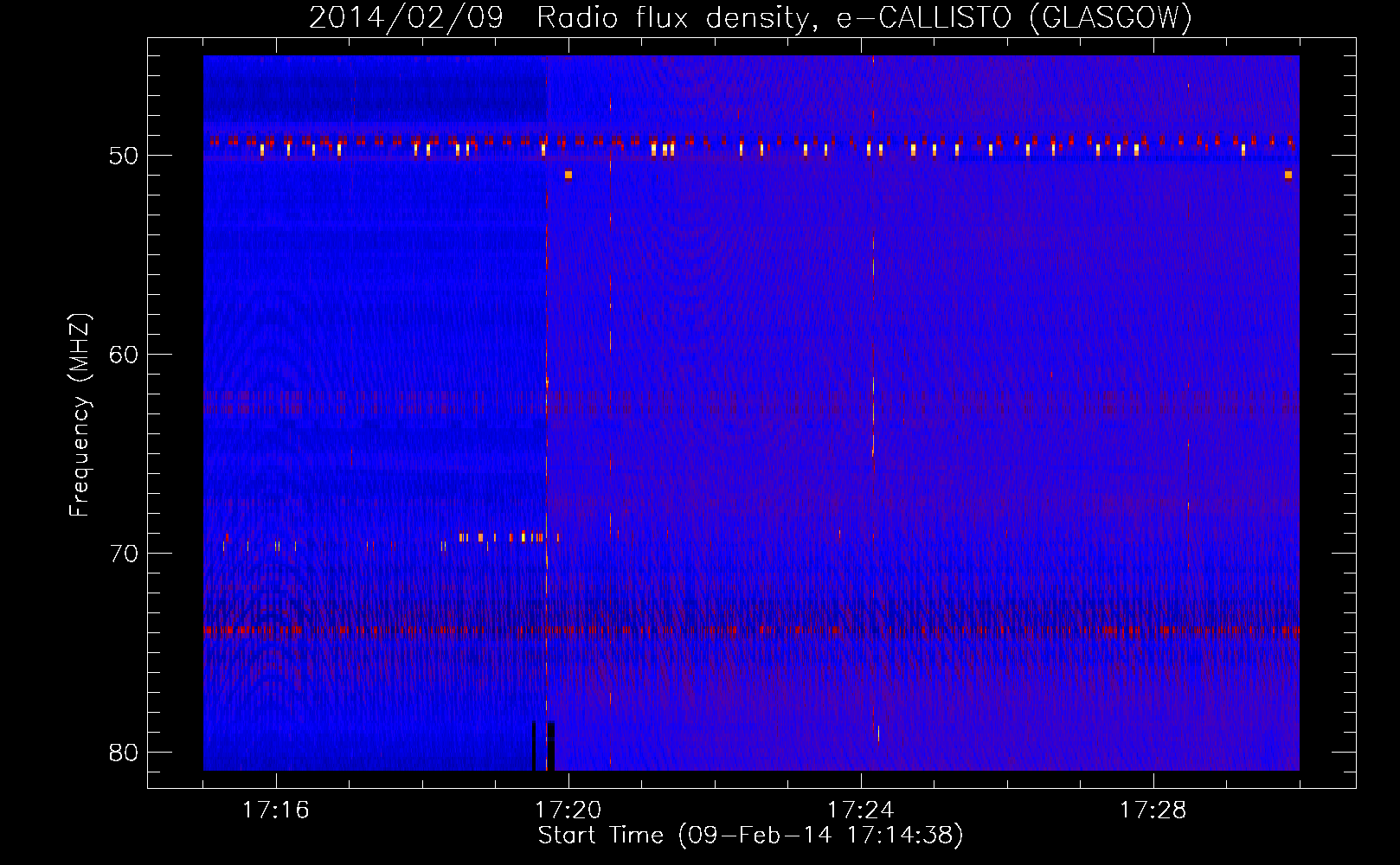Image resolution: width=1400 pixels, height=865 pixels.
Task: Click the 'Start Time (09-Feb-14 17:14:38)' label
Action: click(x=750, y=836)
